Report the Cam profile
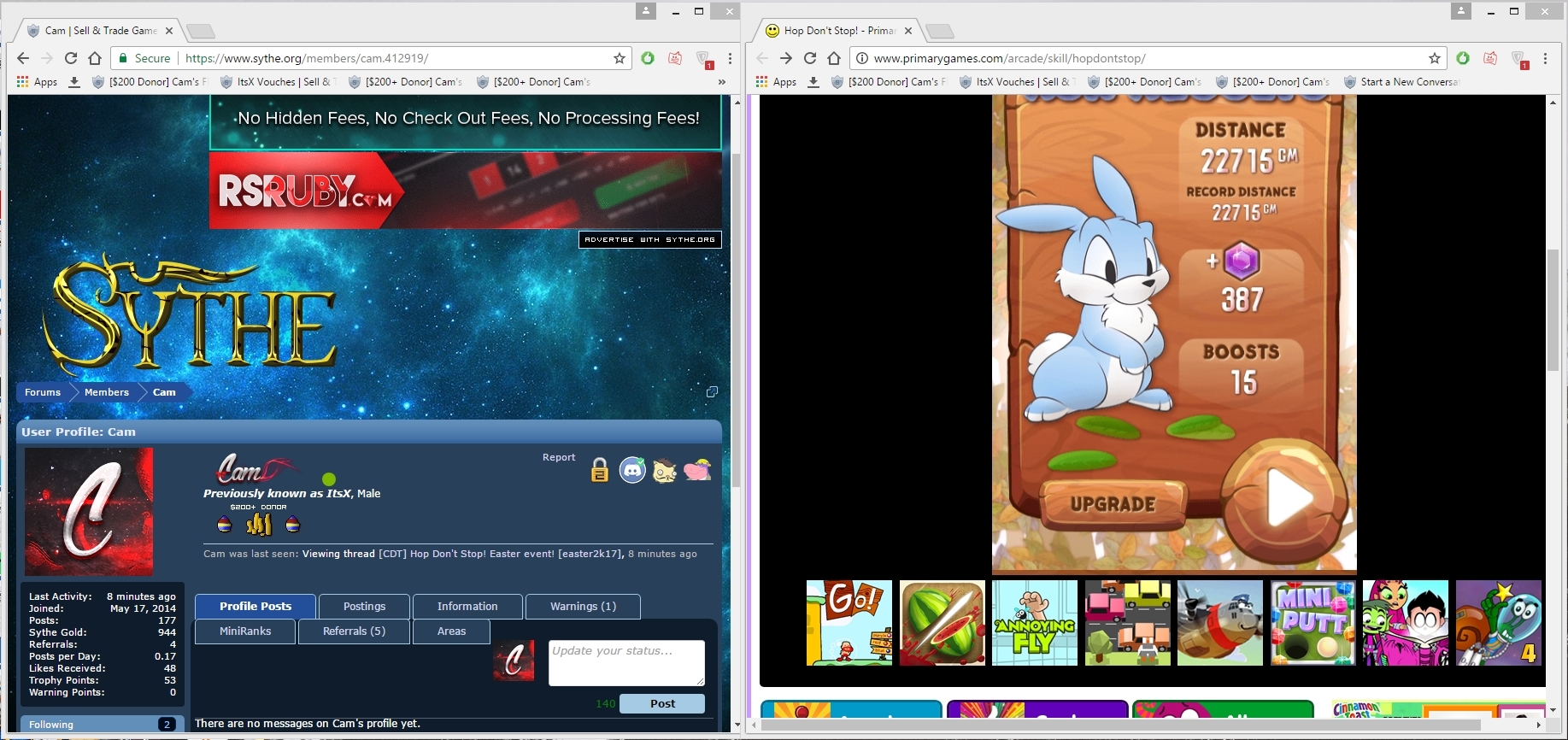1568x740 pixels. point(559,457)
